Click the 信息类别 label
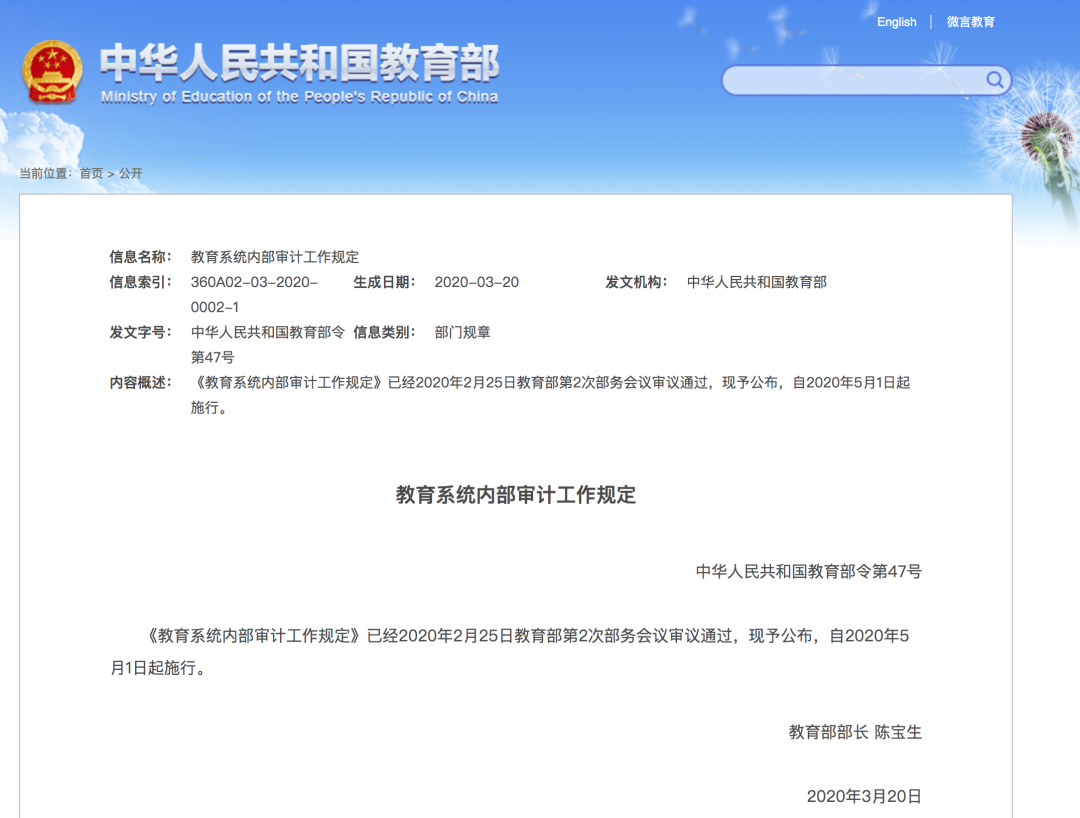Screen dimensions: 1080x818 point(384,333)
